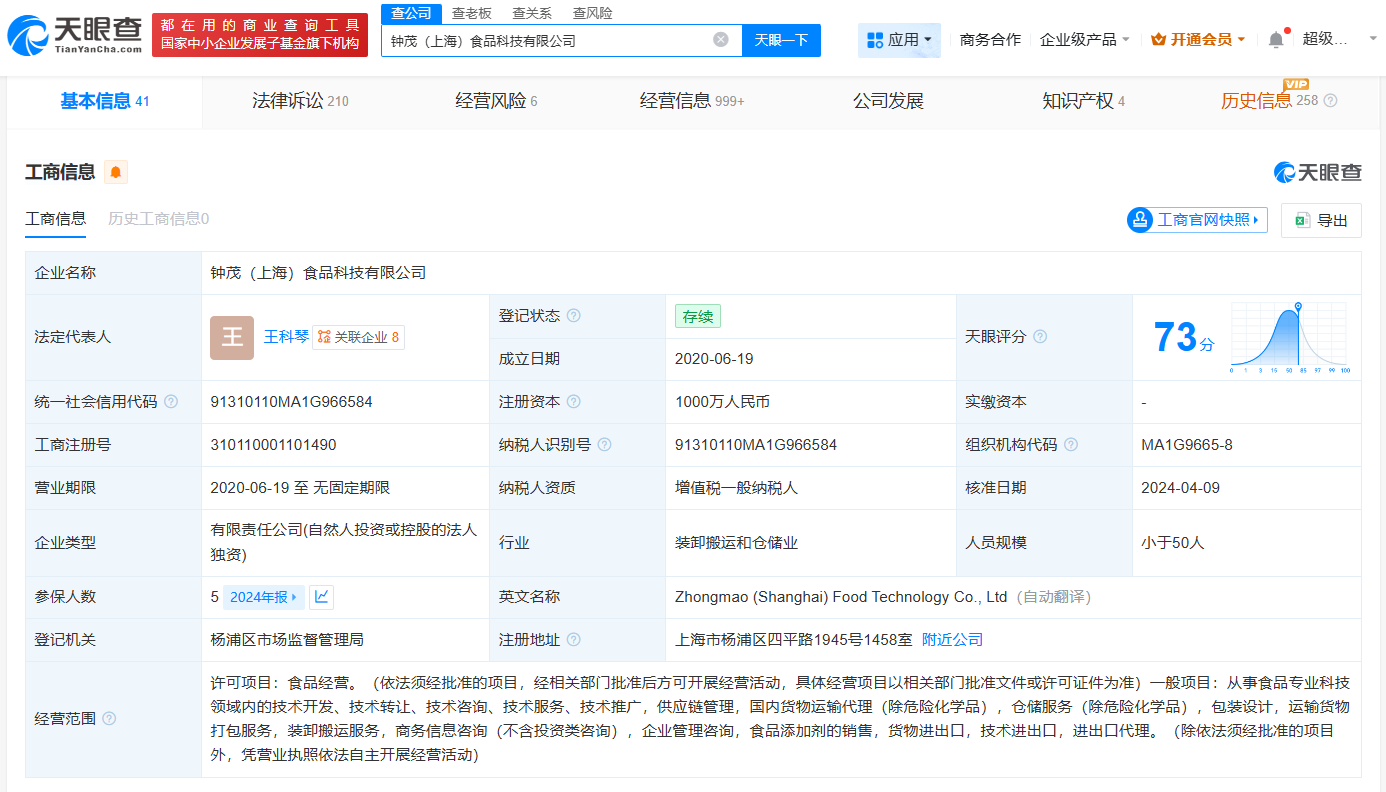Open the 附近公司 link
The image size is (1386, 792).
[954, 639]
